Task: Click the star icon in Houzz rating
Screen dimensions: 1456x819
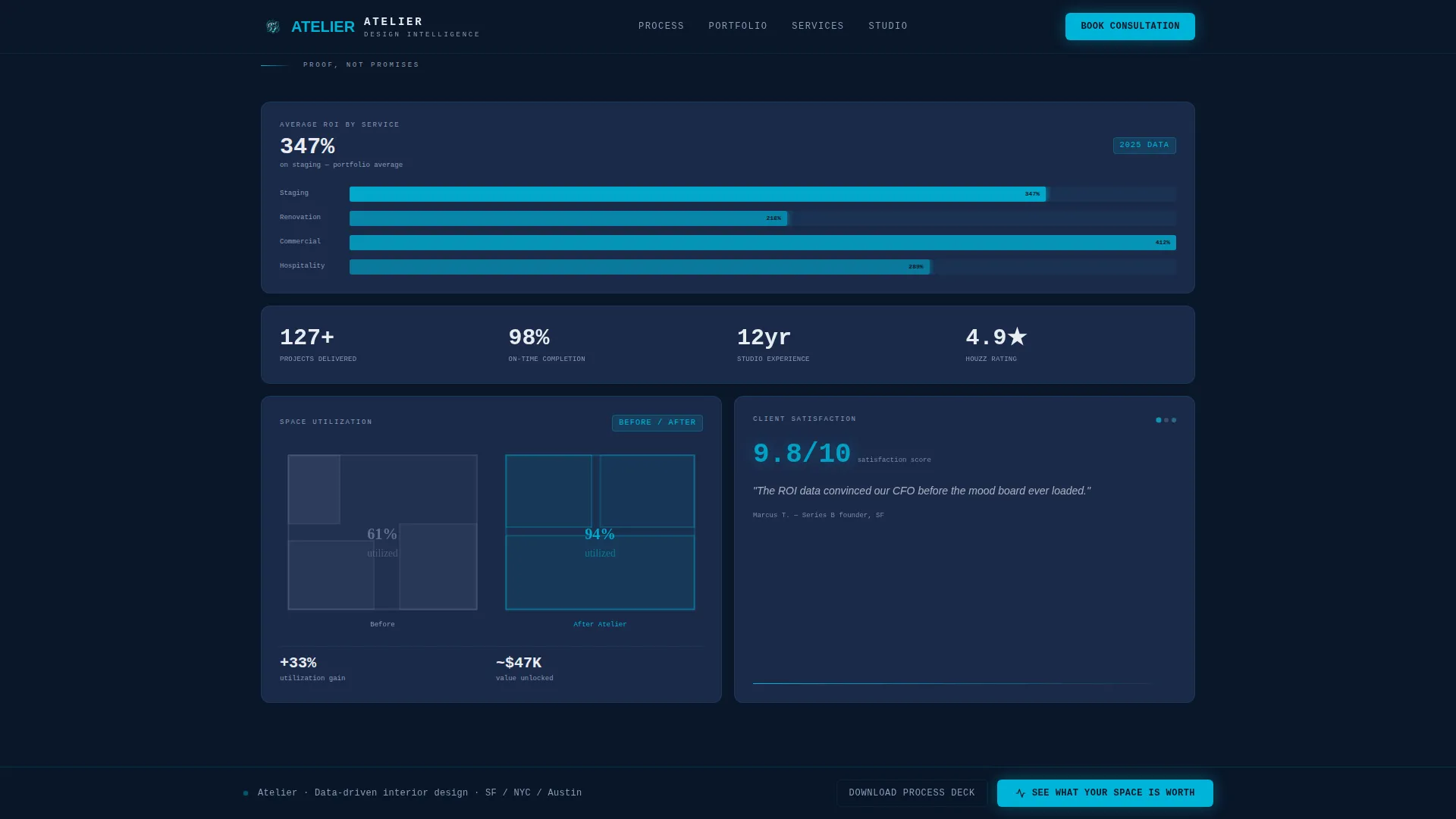Action: coord(1017,337)
